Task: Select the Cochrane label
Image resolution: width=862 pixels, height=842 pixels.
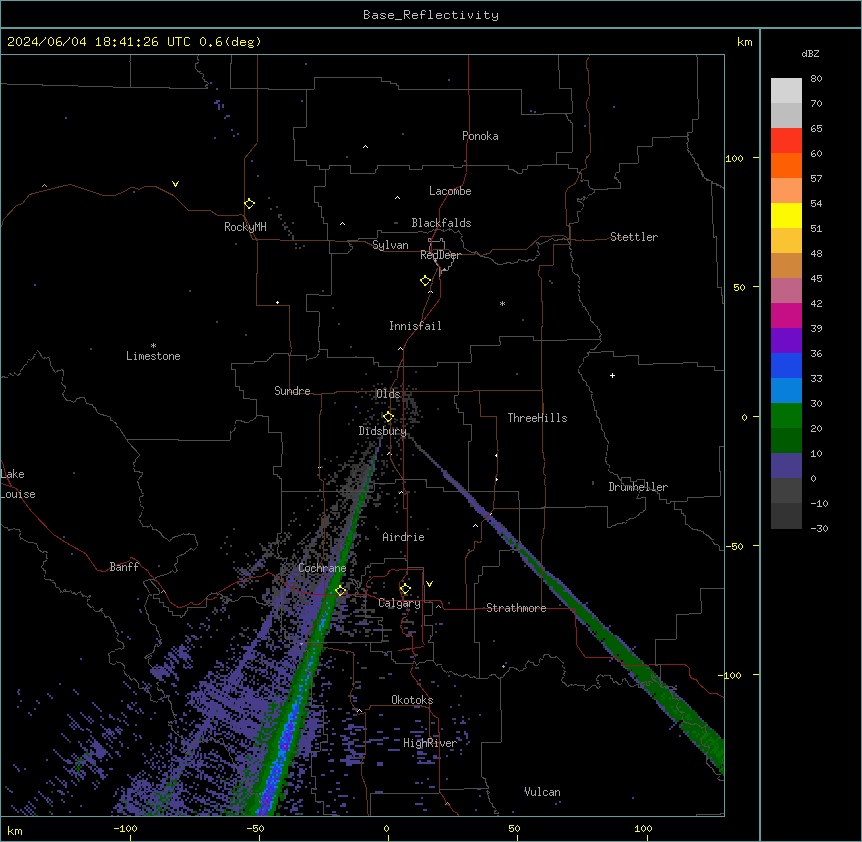Action: coord(322,568)
